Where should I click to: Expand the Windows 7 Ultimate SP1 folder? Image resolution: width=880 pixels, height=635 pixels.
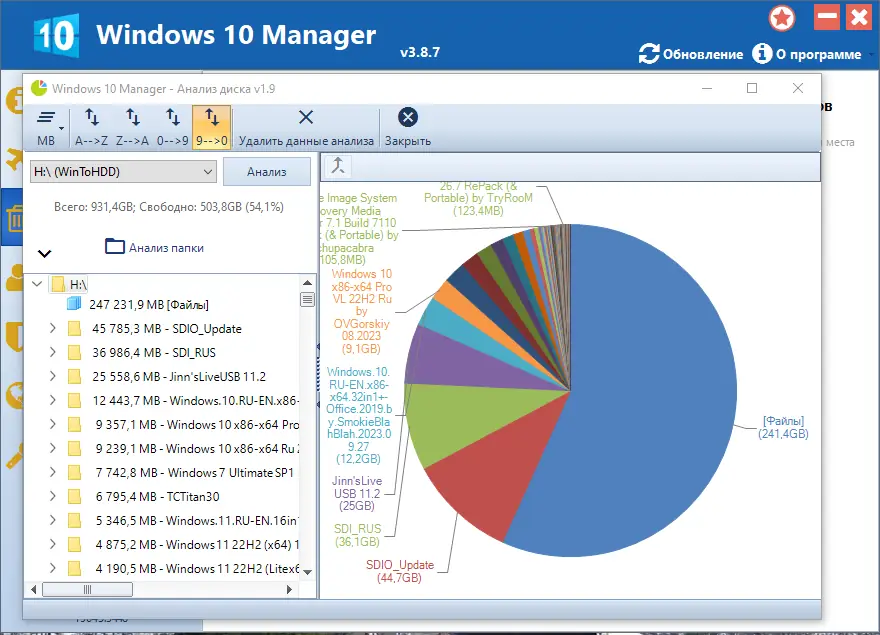tap(53, 472)
